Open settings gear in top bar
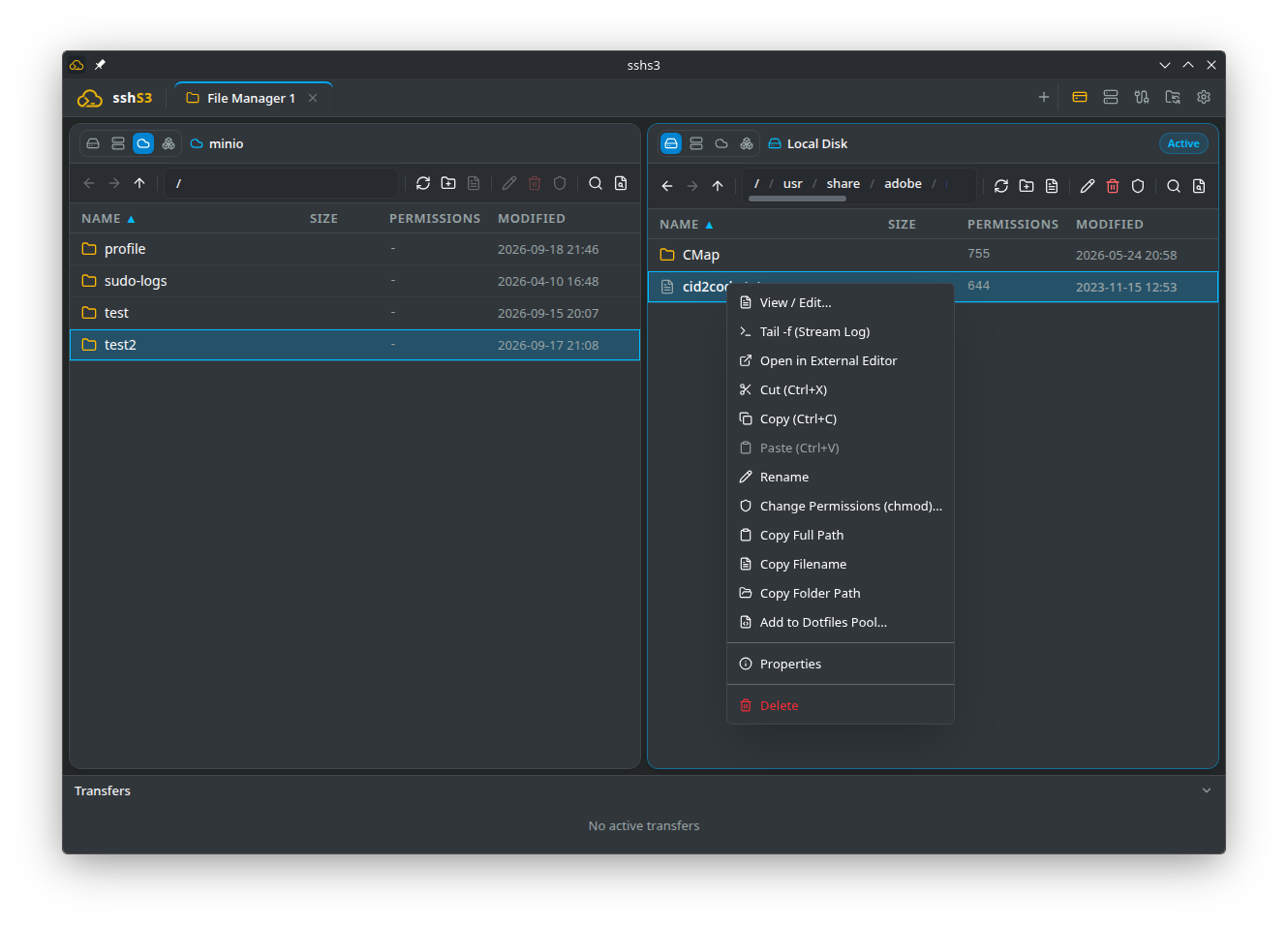 (1204, 97)
